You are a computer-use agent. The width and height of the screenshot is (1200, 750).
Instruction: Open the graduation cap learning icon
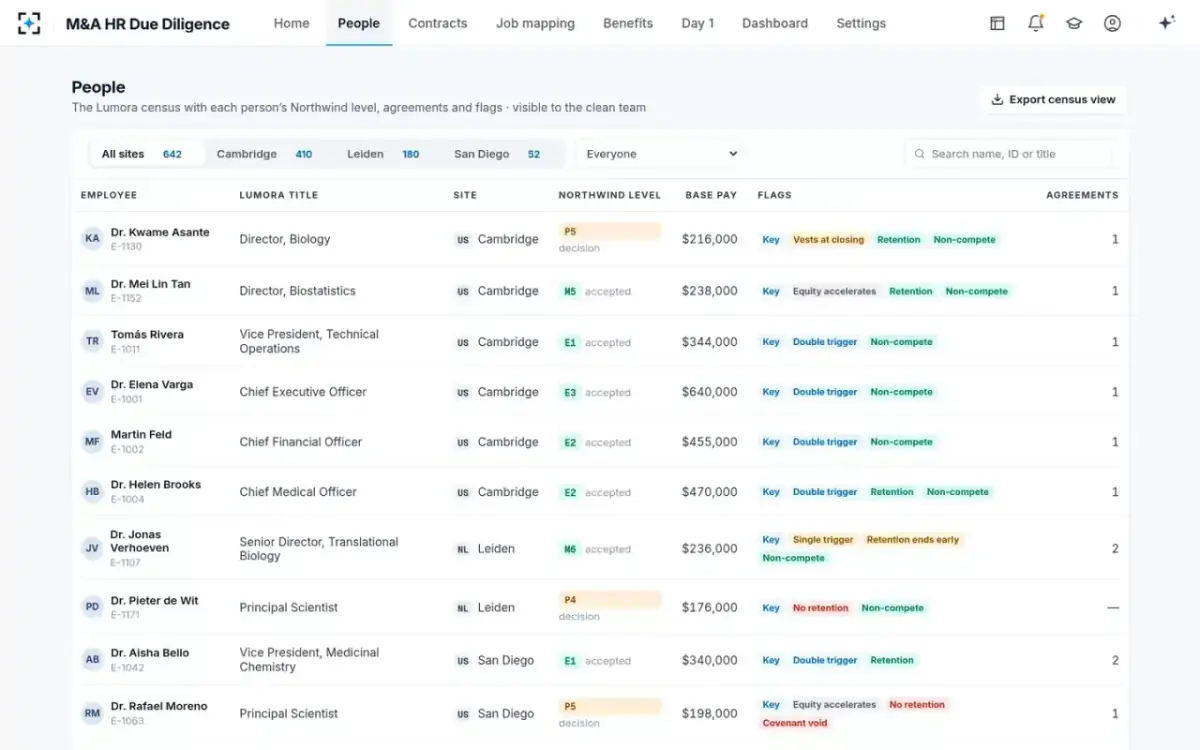1074,23
